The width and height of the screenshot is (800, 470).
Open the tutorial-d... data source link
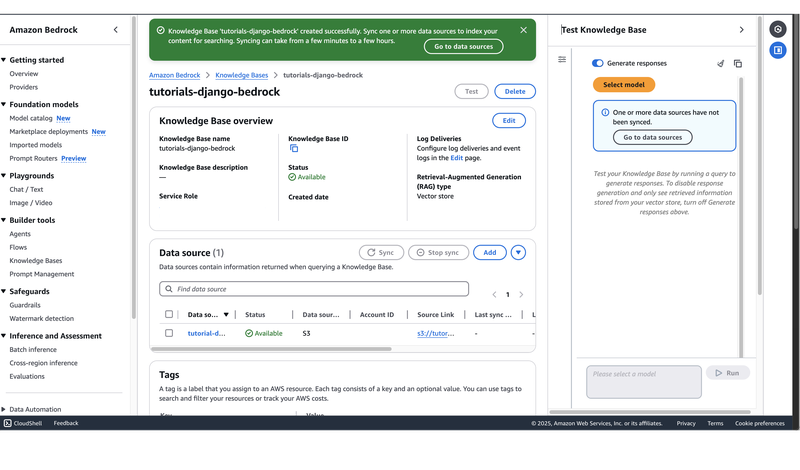click(x=206, y=333)
